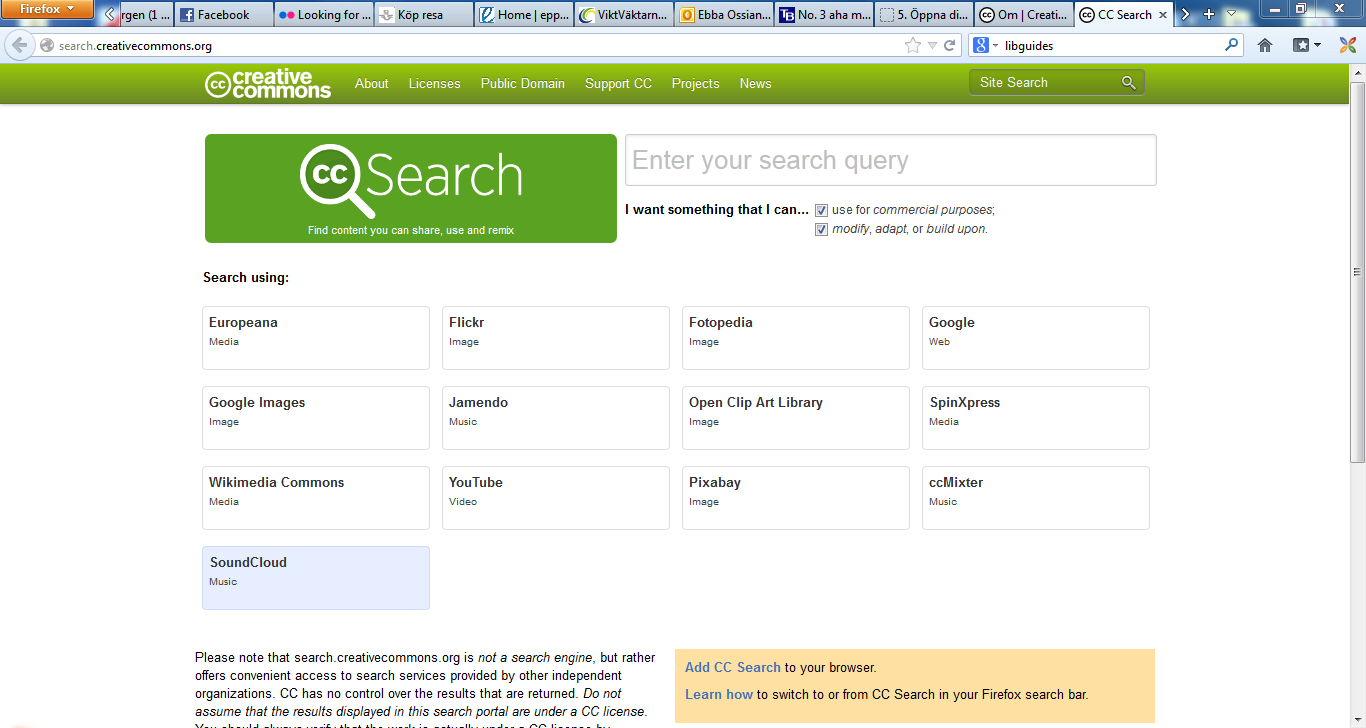
Task: Click the site identity globe icon
Action: [x=47, y=46]
